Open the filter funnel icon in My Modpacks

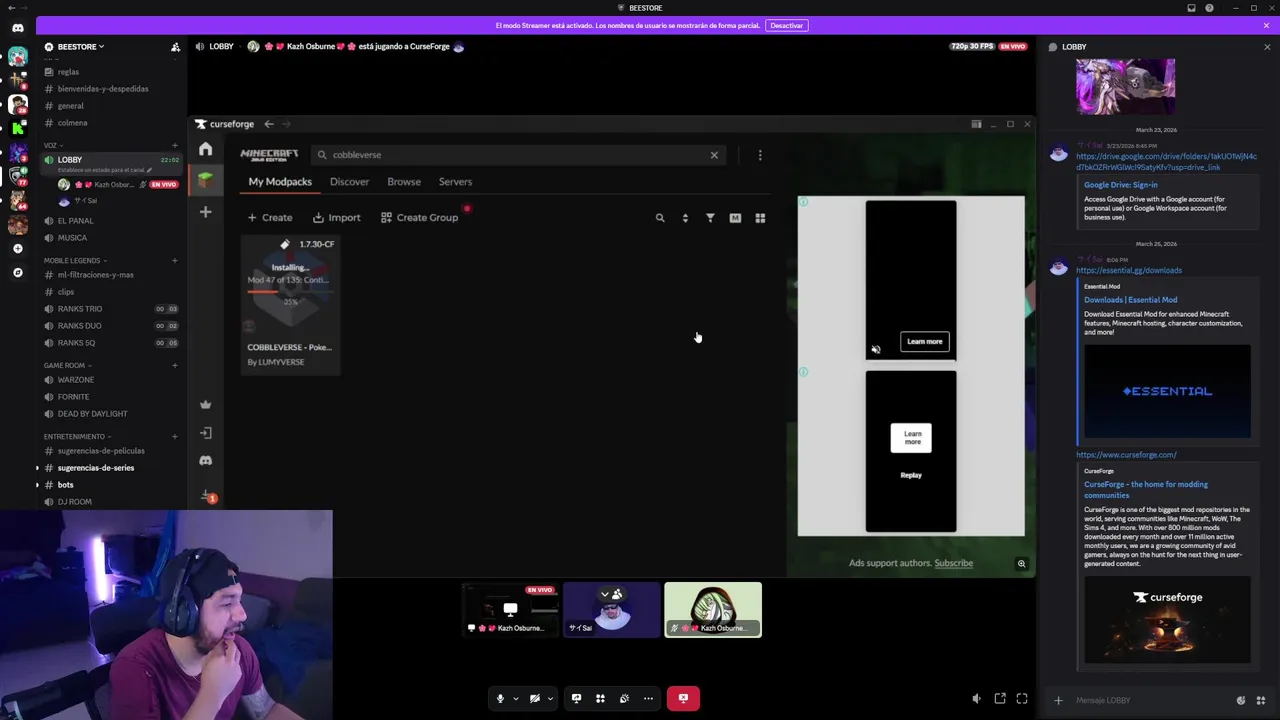click(x=710, y=218)
